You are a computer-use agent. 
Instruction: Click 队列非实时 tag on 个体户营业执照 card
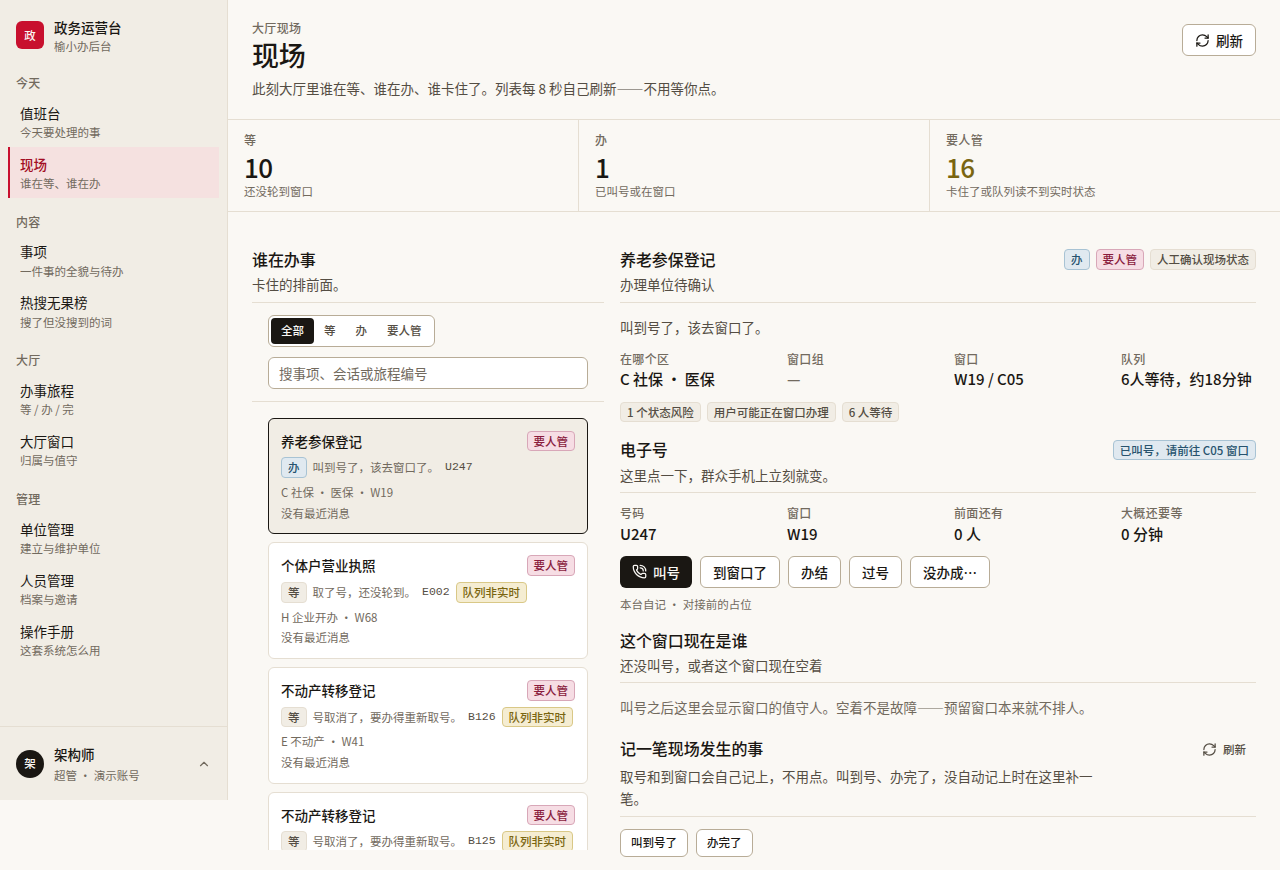[491, 592]
